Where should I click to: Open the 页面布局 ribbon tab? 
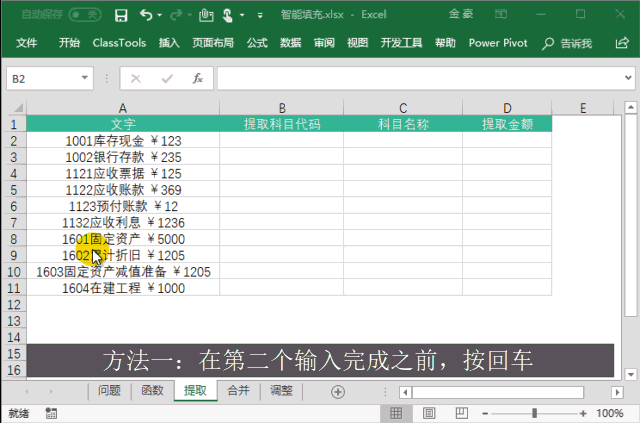pos(213,43)
